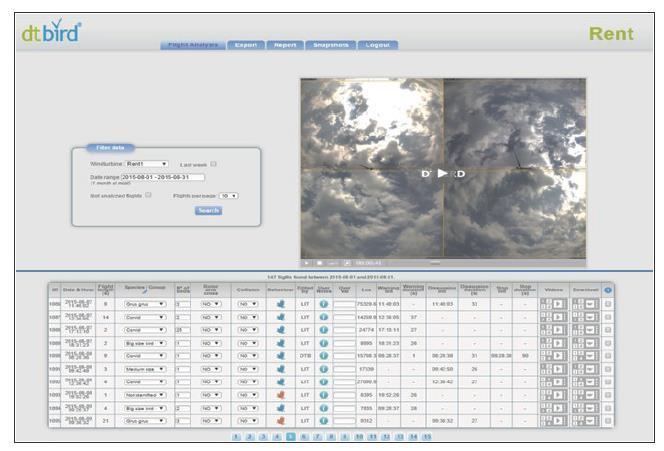Open the Rotor area cross dropdown in flight length 21 row
The width and height of the screenshot is (664, 451).
point(211,421)
